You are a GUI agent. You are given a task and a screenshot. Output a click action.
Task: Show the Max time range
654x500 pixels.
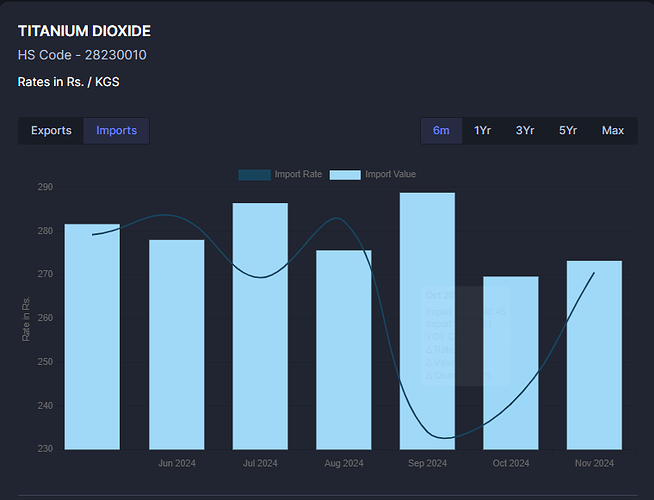pos(613,131)
